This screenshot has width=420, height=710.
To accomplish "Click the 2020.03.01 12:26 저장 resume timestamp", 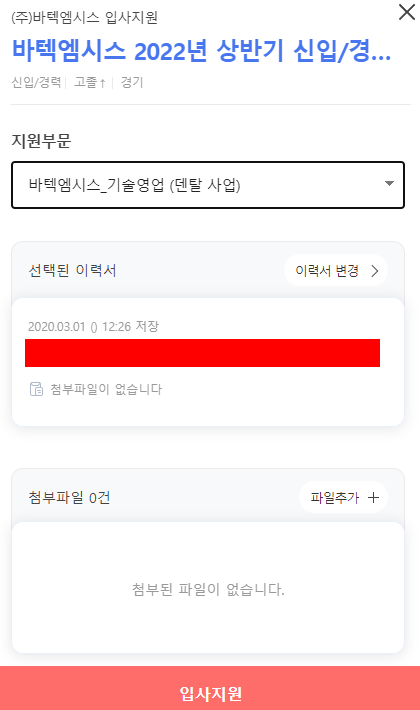I will coord(93,326).
